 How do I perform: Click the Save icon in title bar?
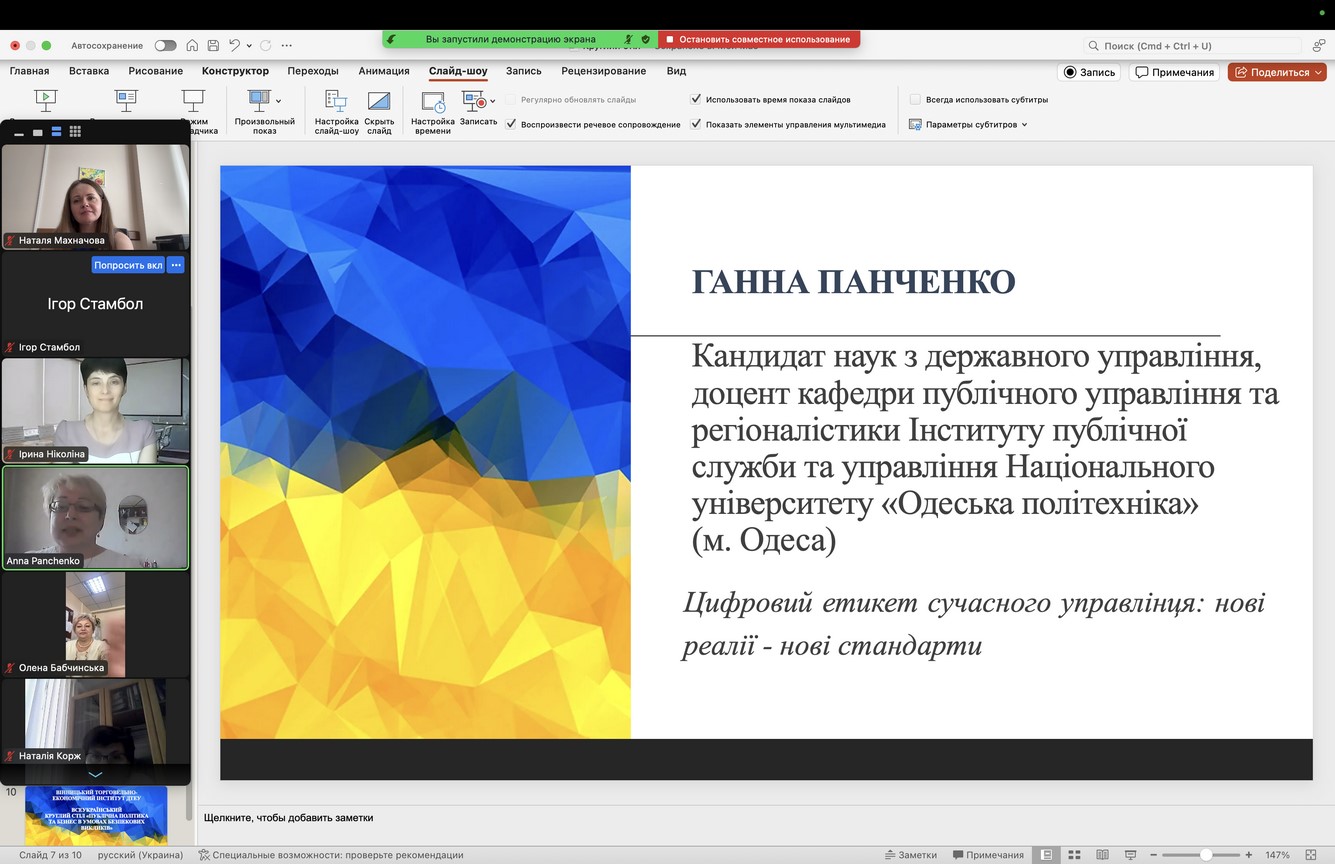click(x=213, y=45)
